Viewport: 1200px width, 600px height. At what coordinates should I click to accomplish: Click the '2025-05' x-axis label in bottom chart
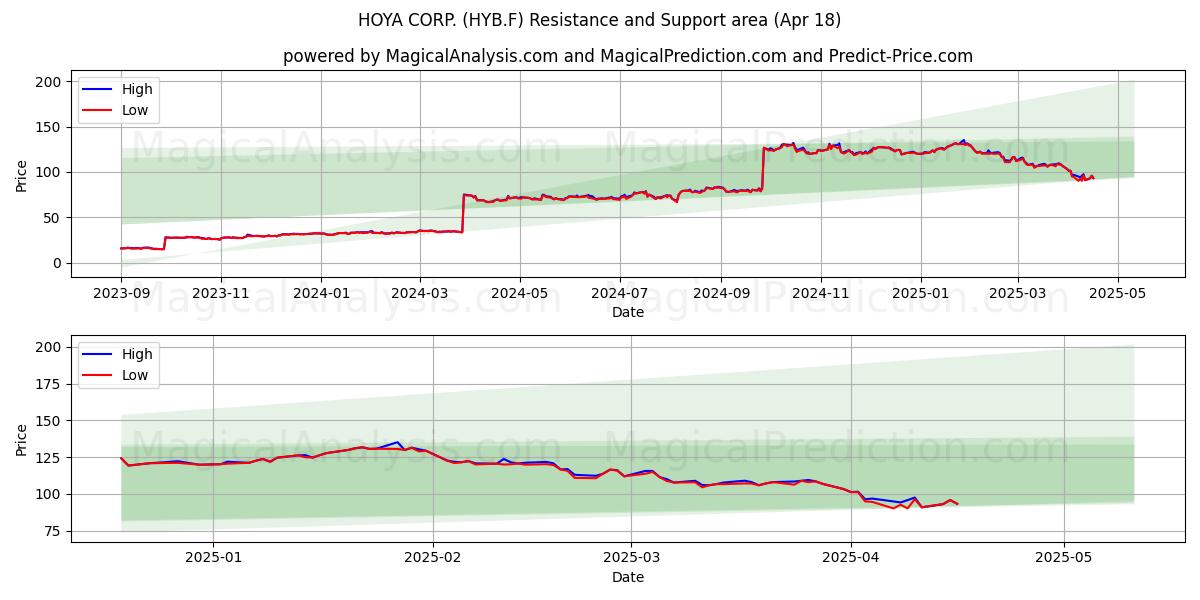pyautogui.click(x=1064, y=559)
